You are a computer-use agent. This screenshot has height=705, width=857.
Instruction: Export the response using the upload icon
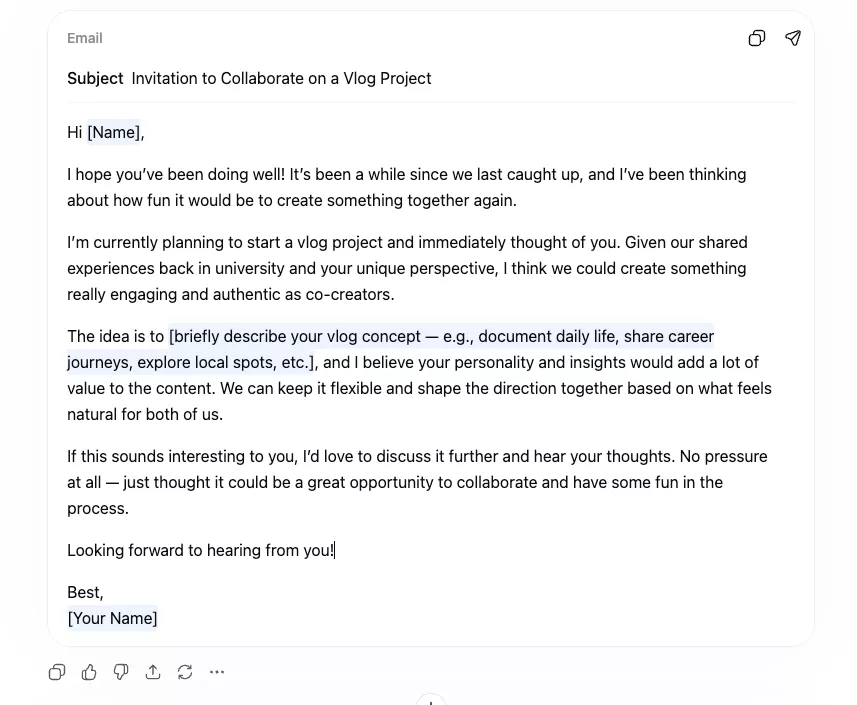(153, 672)
